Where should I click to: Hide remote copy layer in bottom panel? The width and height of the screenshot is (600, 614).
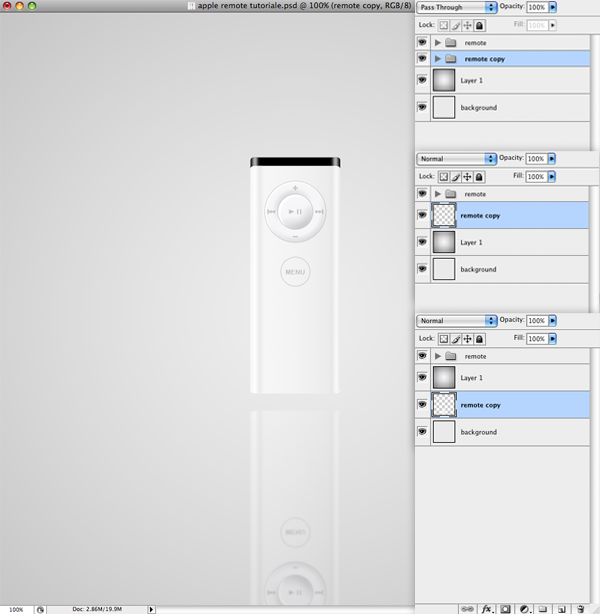(422, 405)
